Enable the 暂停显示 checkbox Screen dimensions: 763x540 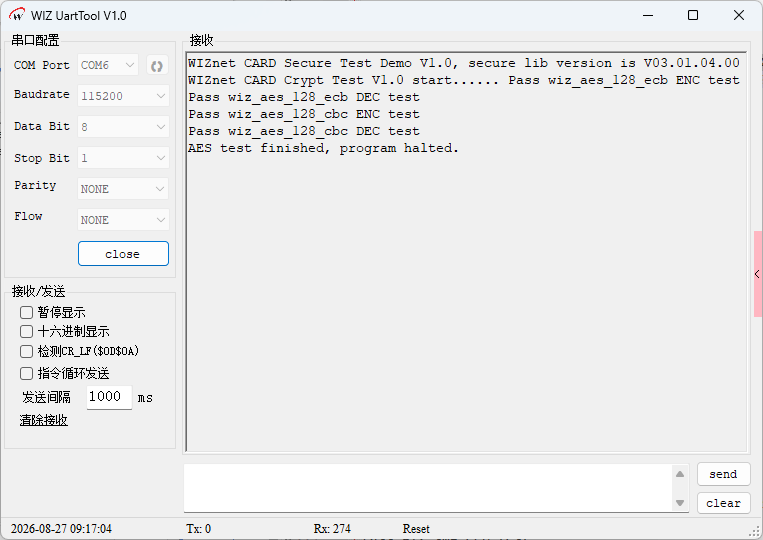(26, 312)
